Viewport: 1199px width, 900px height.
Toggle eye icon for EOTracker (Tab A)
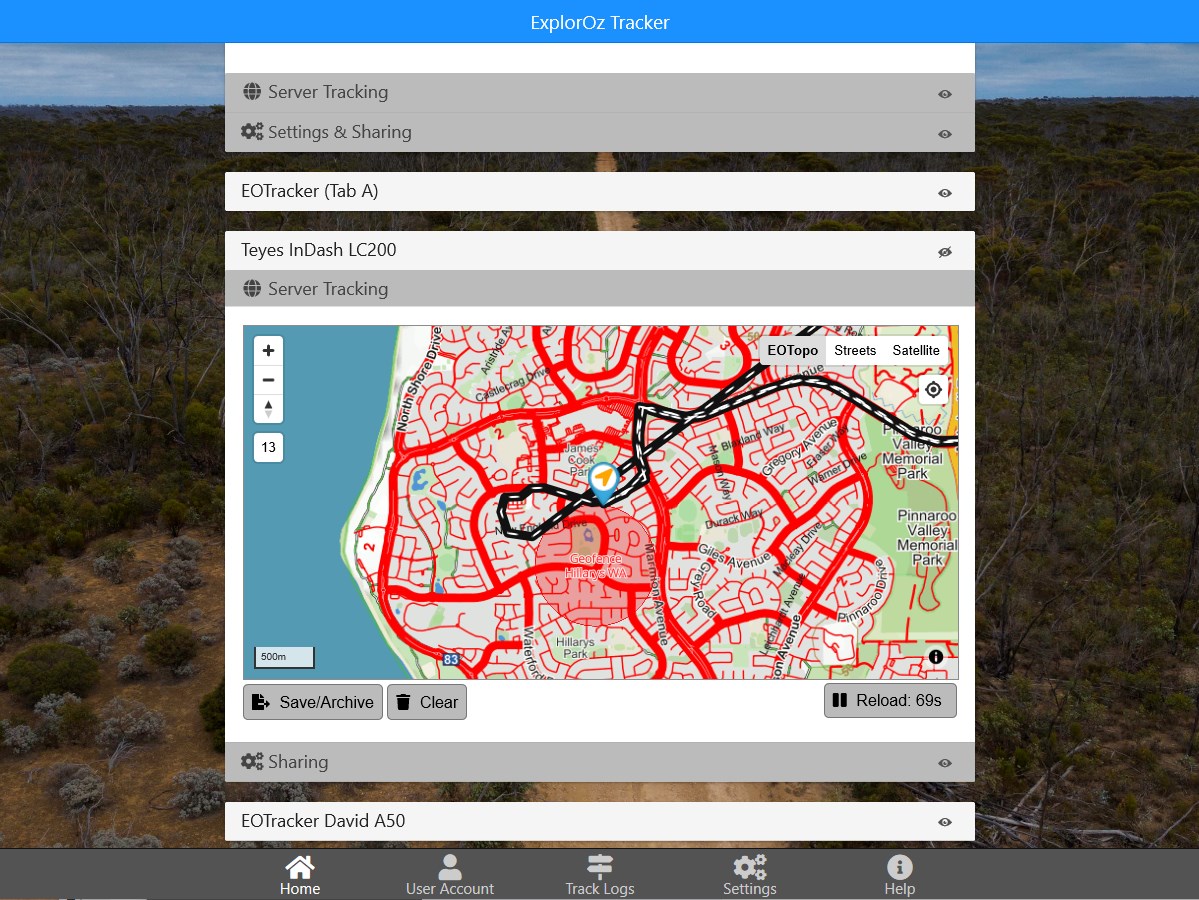(945, 193)
